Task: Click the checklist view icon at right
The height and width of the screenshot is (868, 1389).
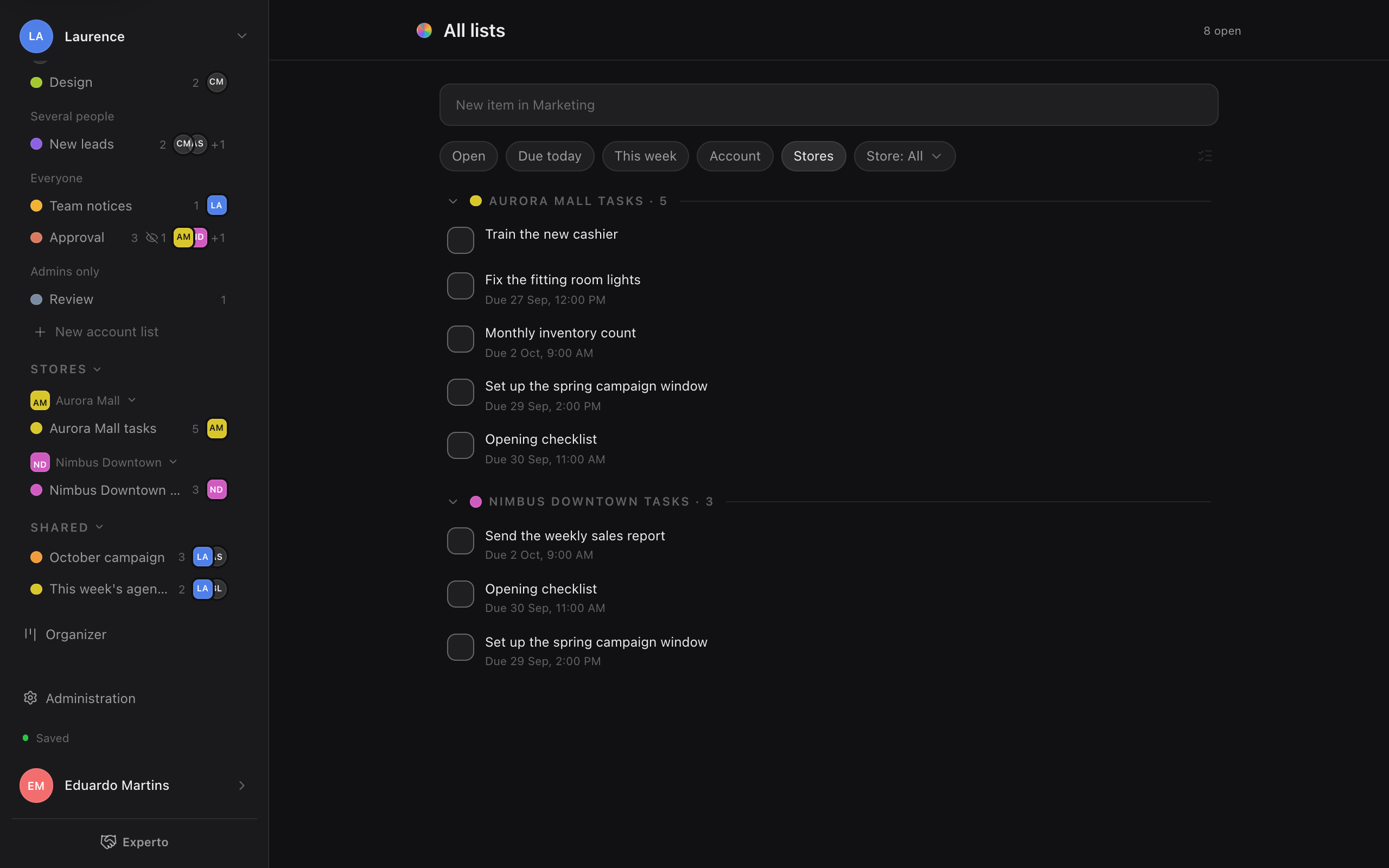Action: (x=1205, y=156)
